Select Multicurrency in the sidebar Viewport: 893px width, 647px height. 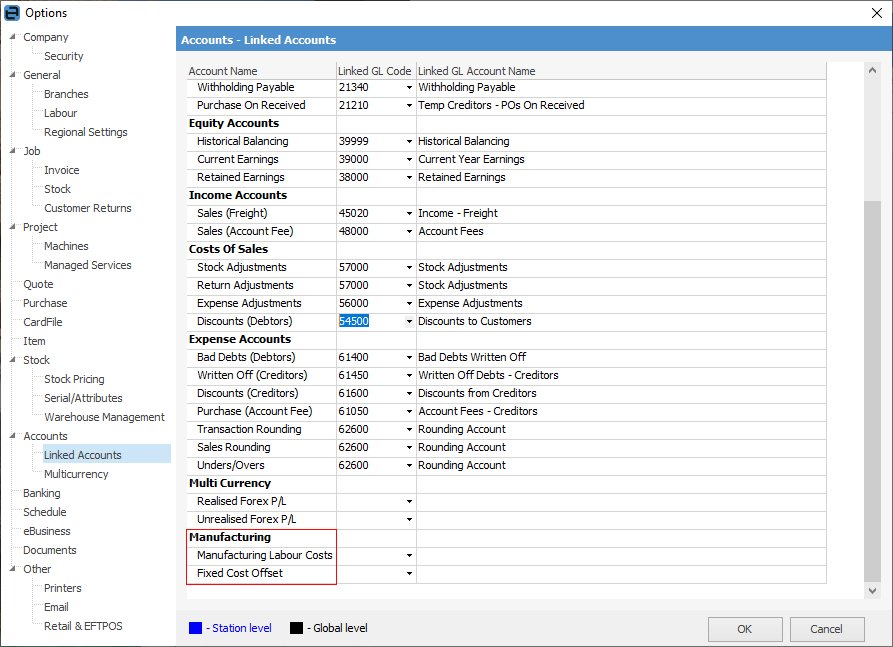pos(76,473)
